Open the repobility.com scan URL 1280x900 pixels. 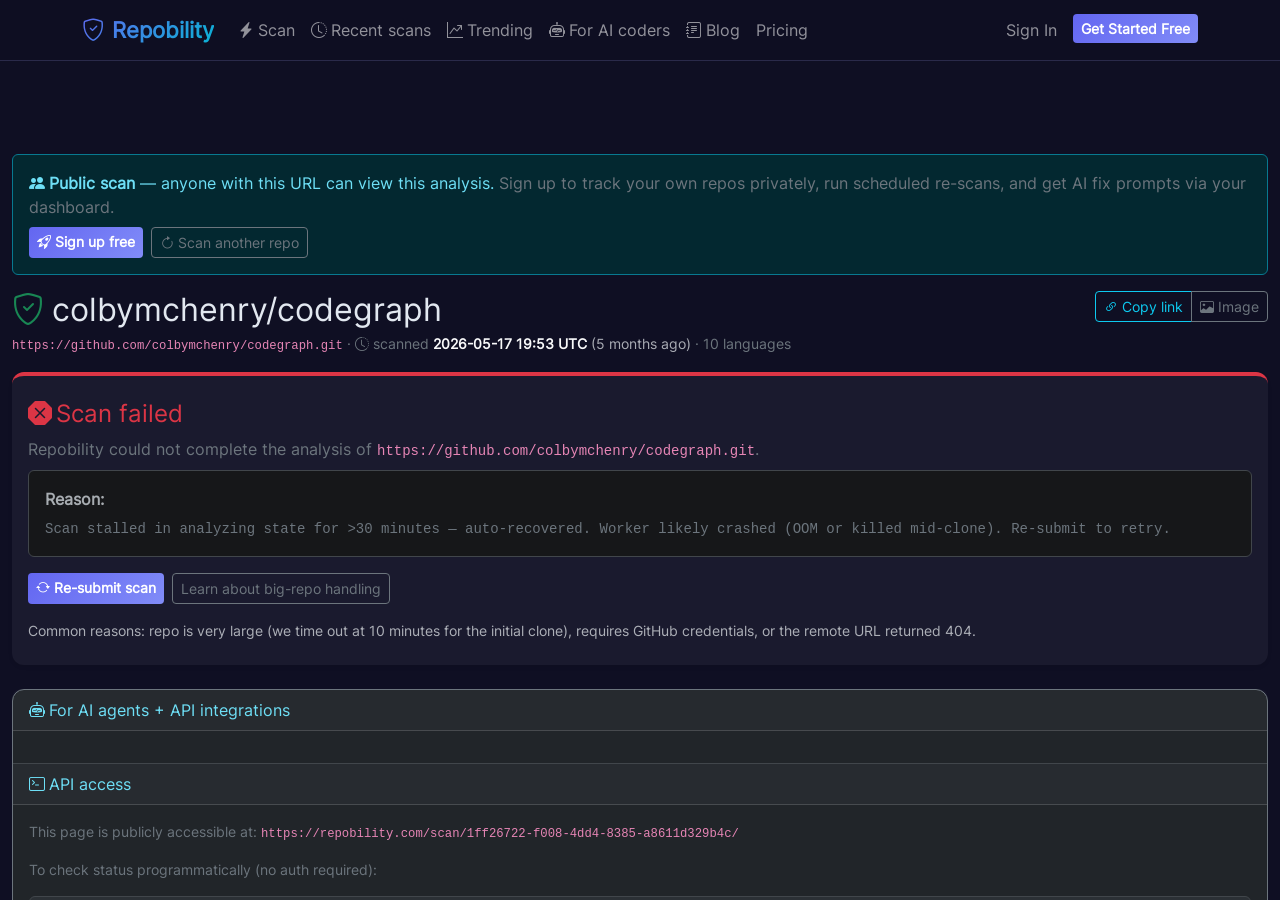[500, 834]
